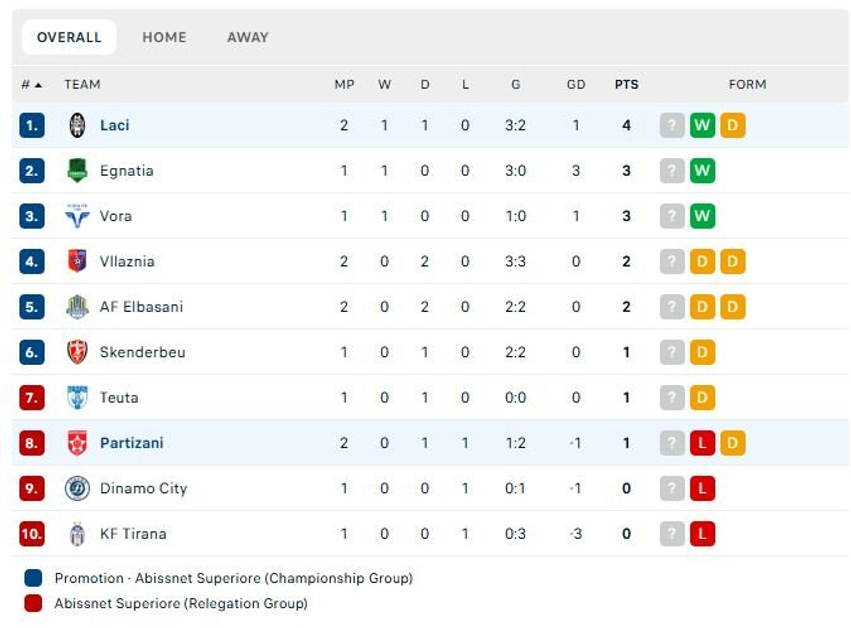Image resolution: width=851 pixels, height=628 pixels.
Task: Click the blue Championship Group legend swatch
Action: pos(33,578)
